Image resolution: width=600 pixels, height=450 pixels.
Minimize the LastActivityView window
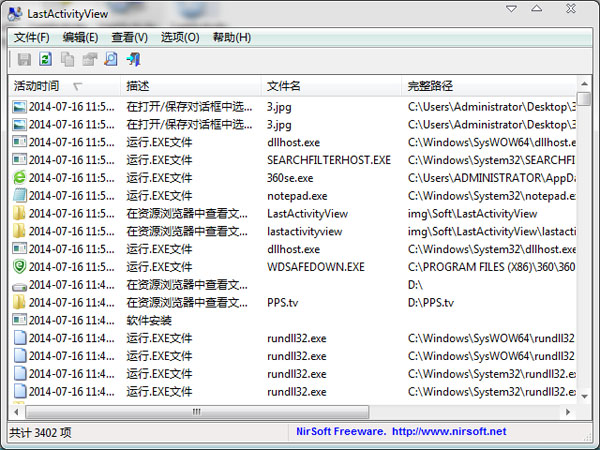[x=512, y=9]
